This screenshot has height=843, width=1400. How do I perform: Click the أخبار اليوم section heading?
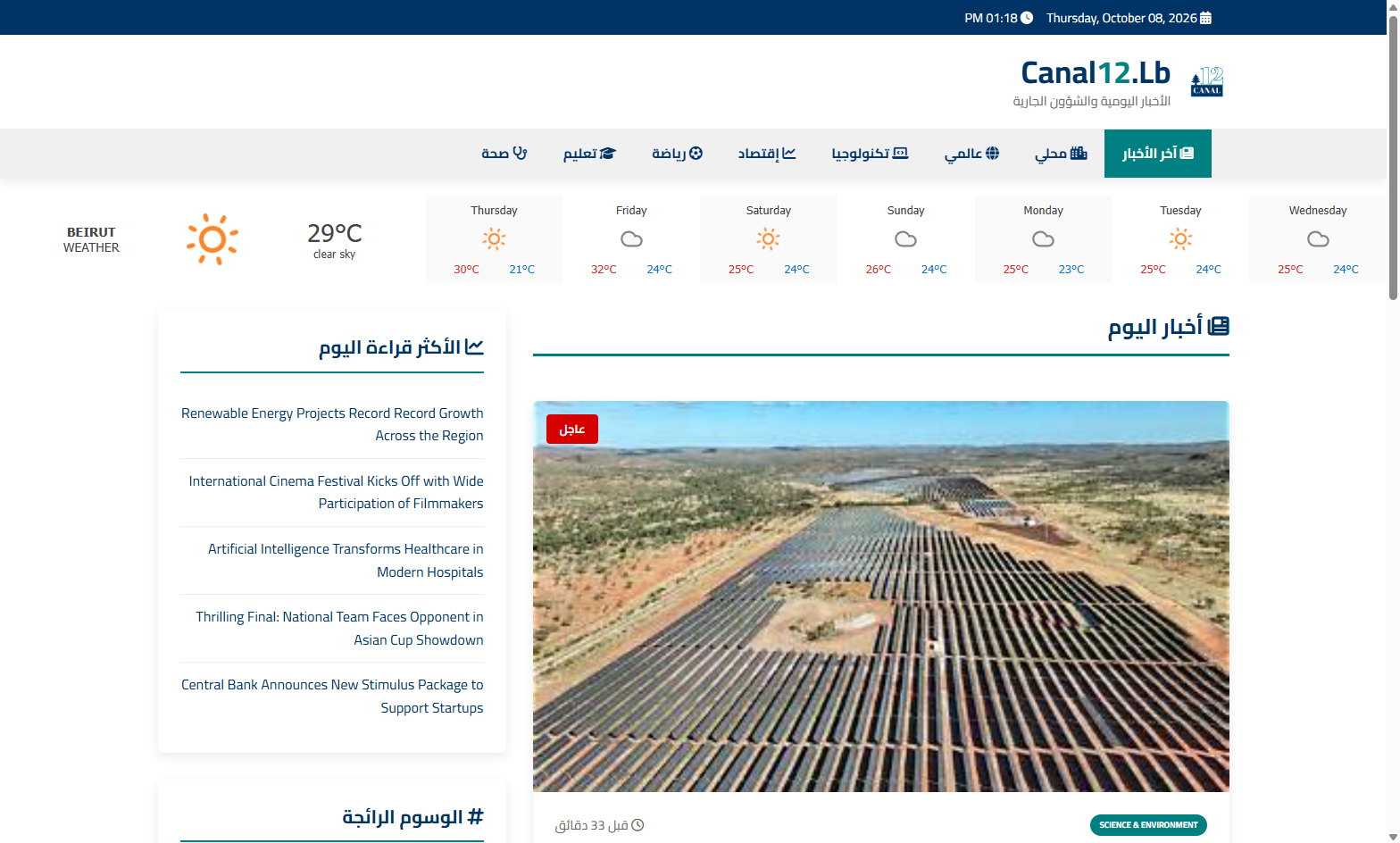click(x=1169, y=327)
